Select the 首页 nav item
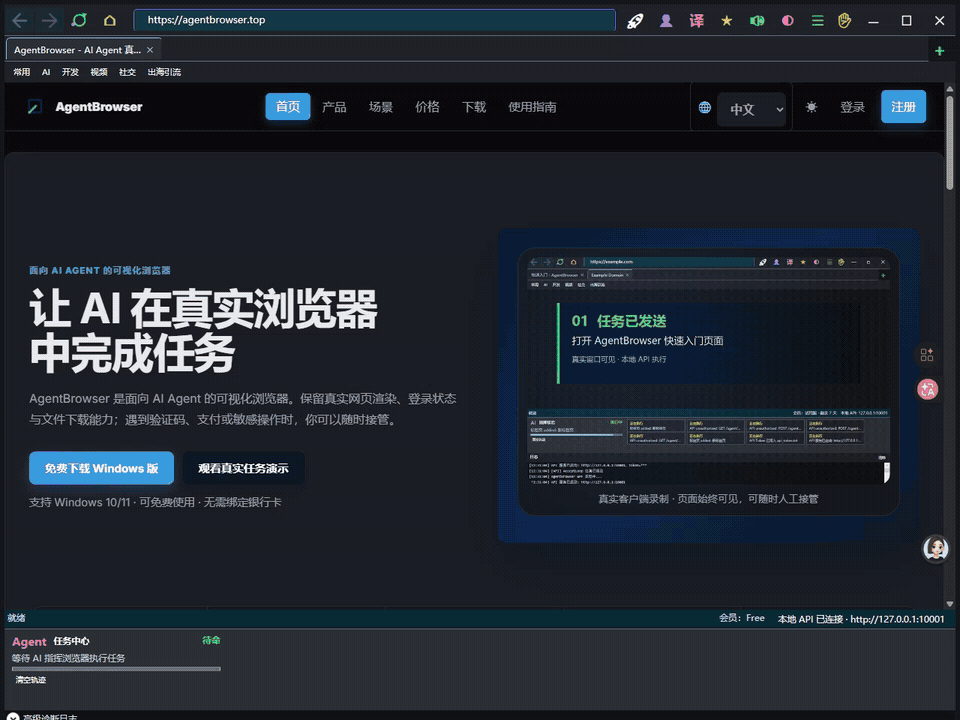The width and height of the screenshot is (960, 720). [288, 107]
